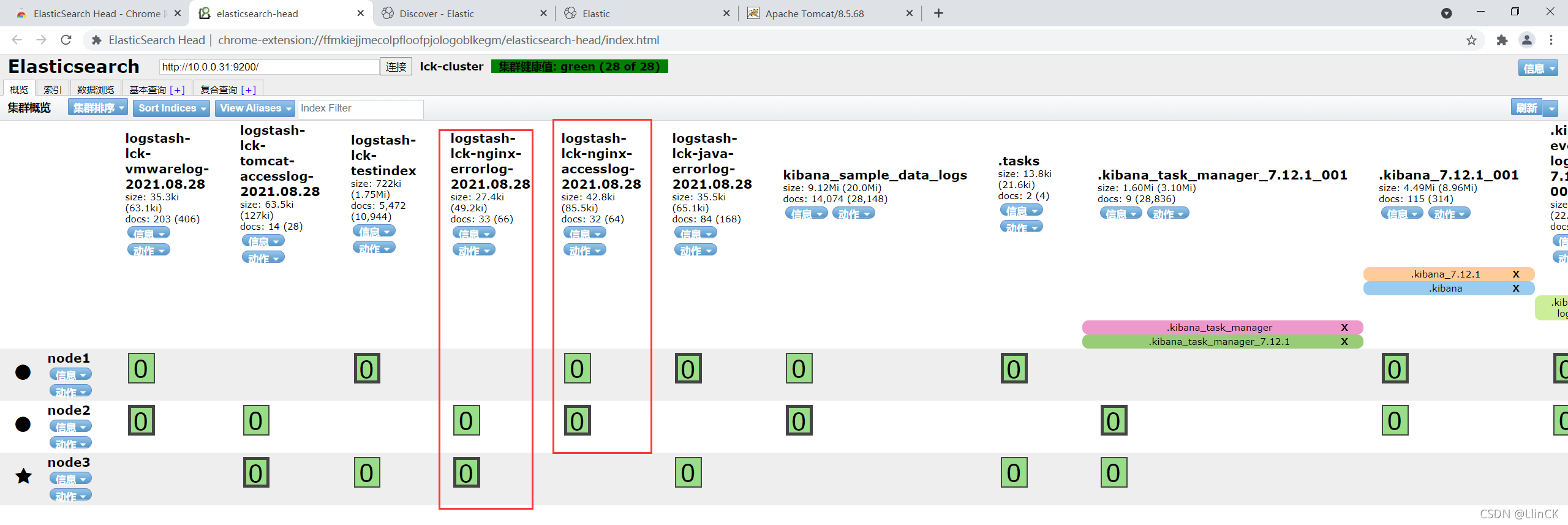Open 动作 dropdown for nginx-errorlog index

click(474, 250)
